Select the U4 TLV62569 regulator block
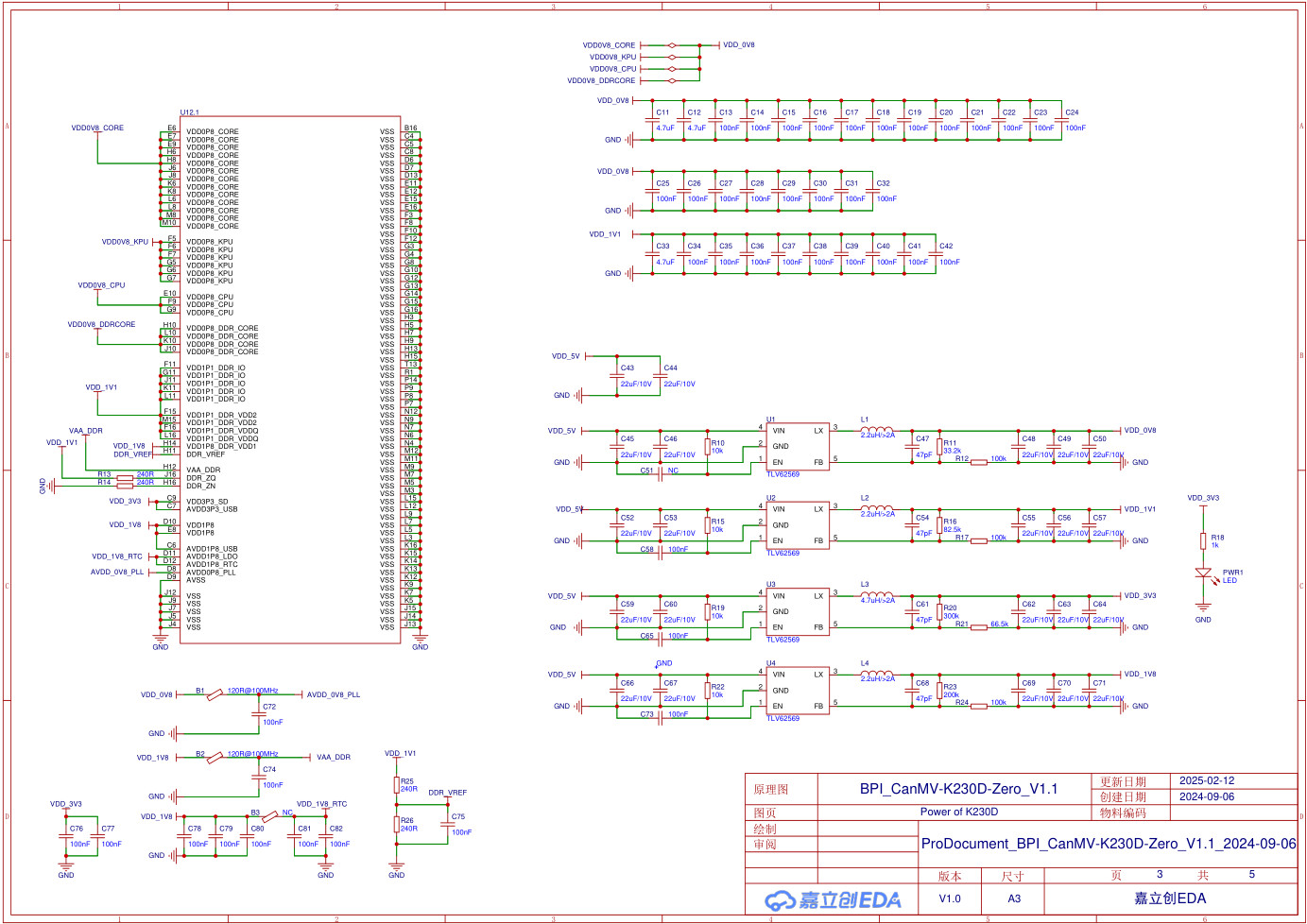The height and width of the screenshot is (924, 1307). (x=798, y=691)
